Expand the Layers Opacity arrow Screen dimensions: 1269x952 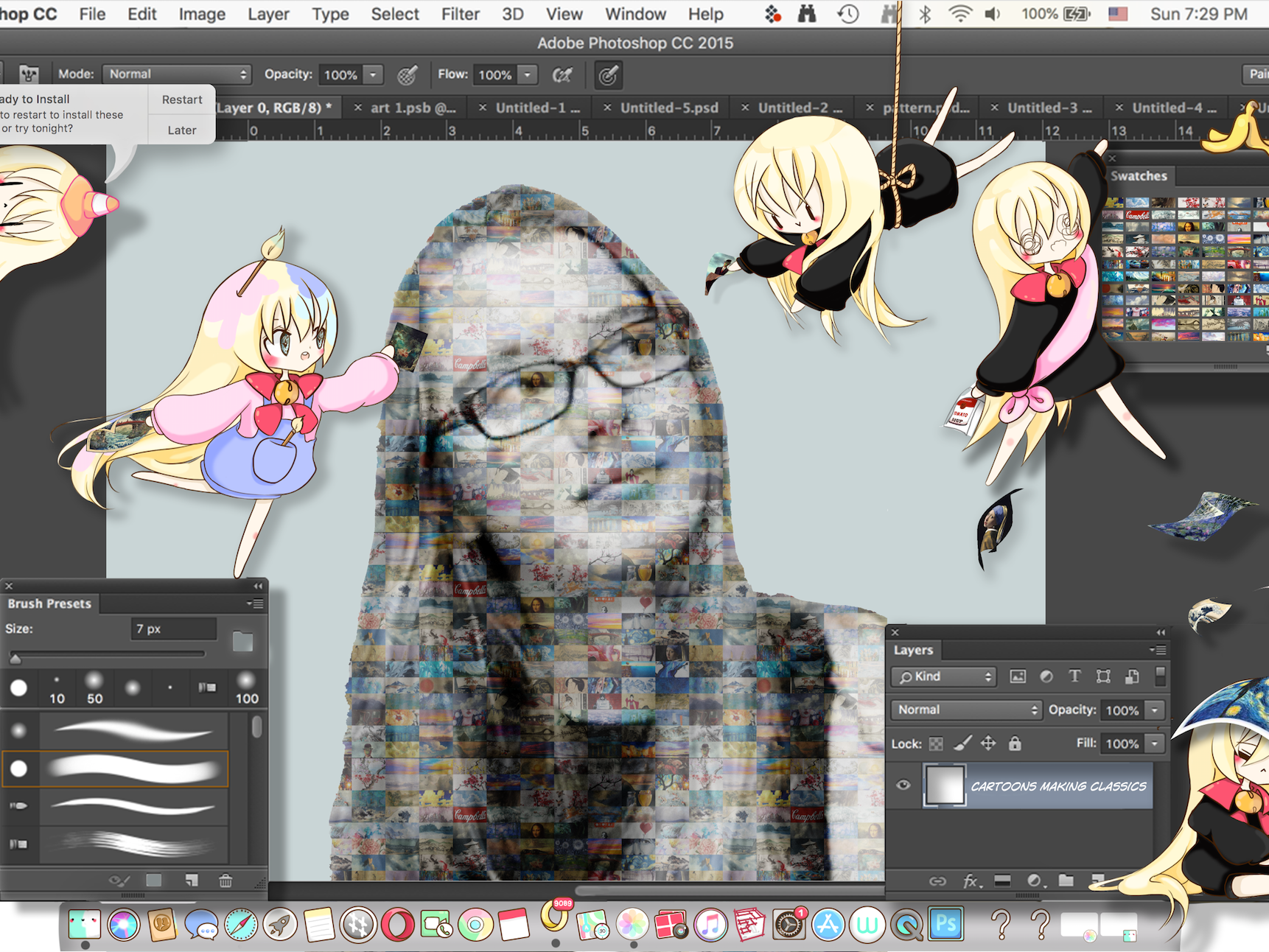(1155, 710)
